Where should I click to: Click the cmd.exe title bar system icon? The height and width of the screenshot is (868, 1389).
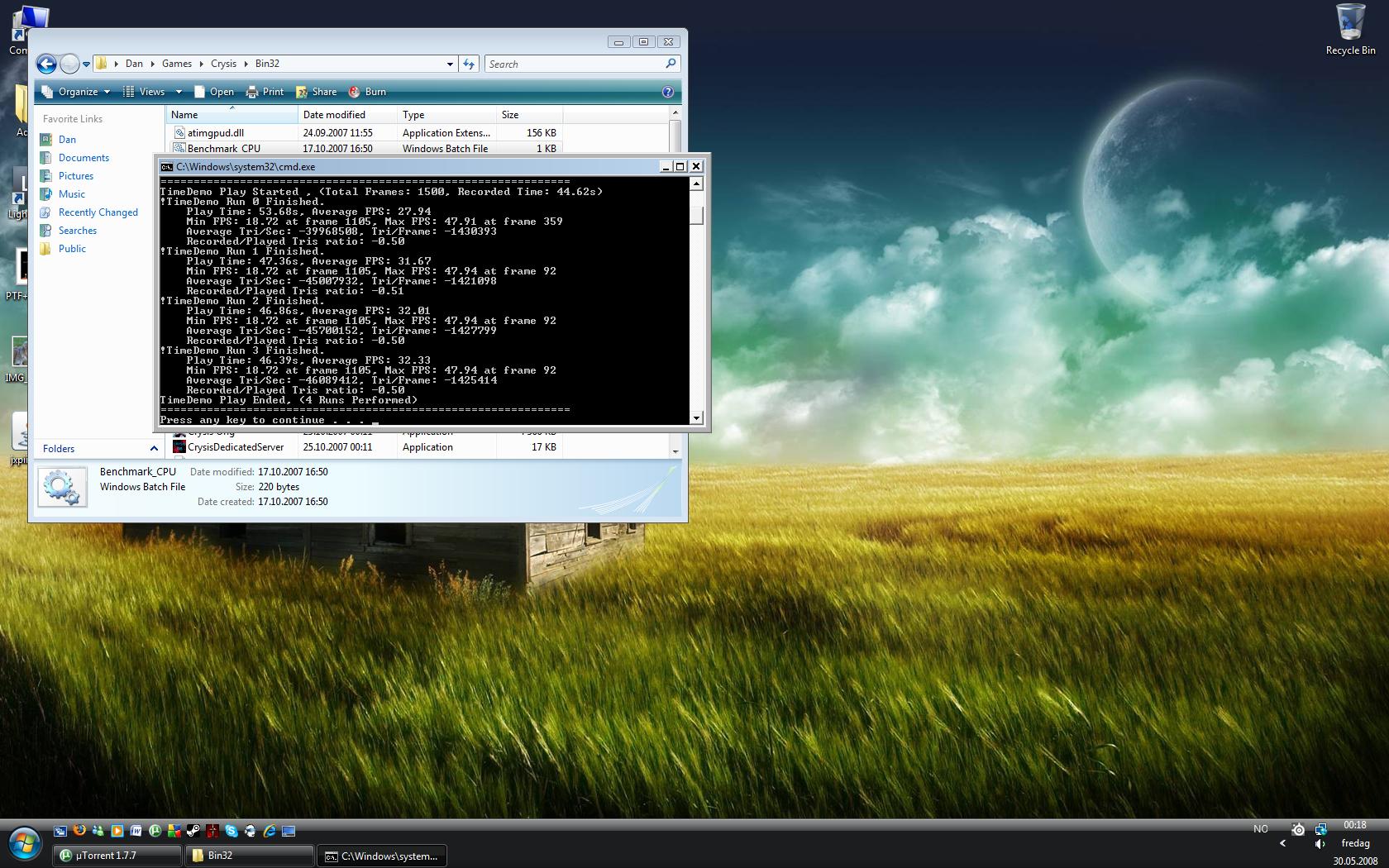[166, 167]
